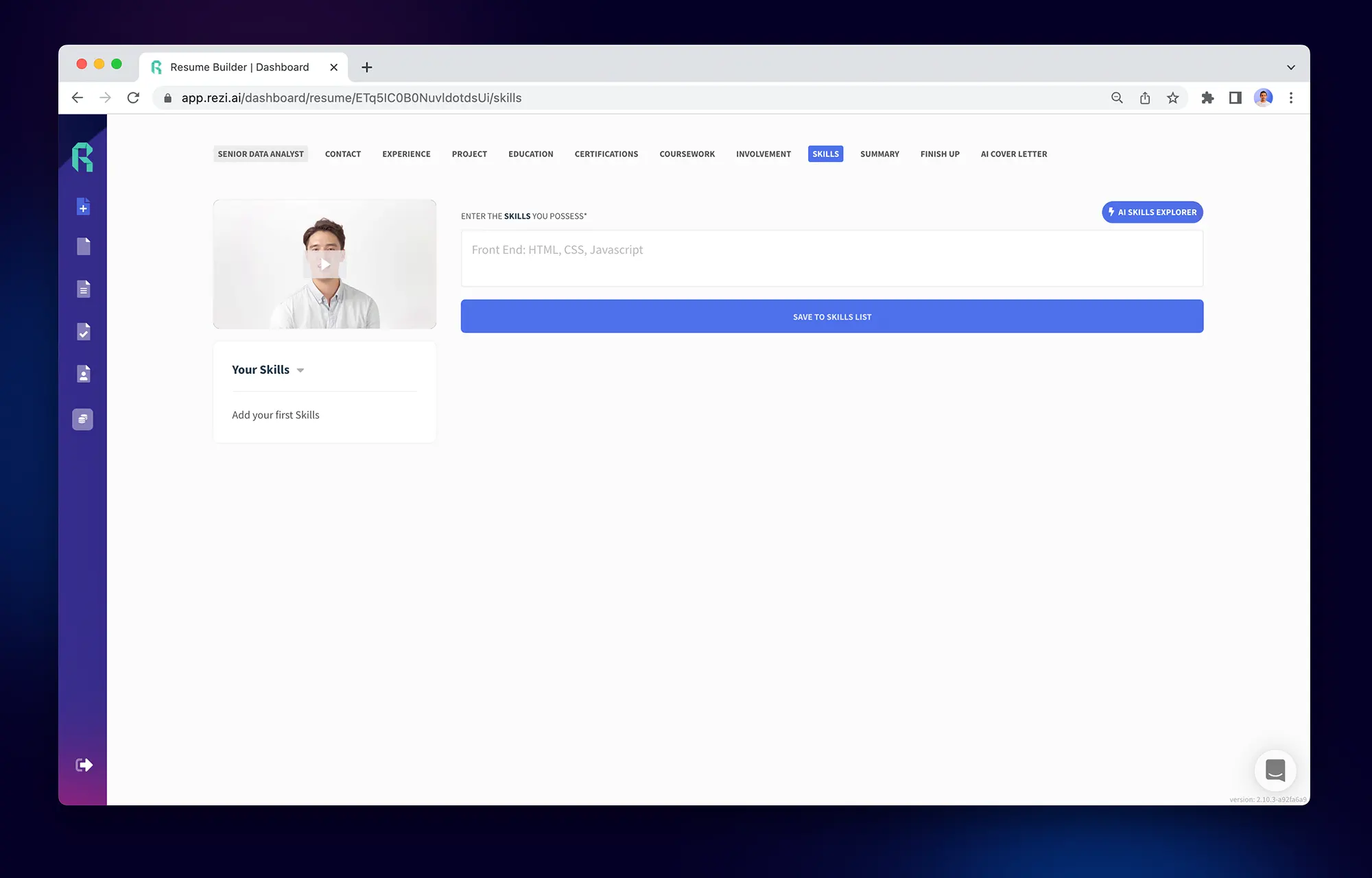Click the browser forward arrow

coord(105,98)
